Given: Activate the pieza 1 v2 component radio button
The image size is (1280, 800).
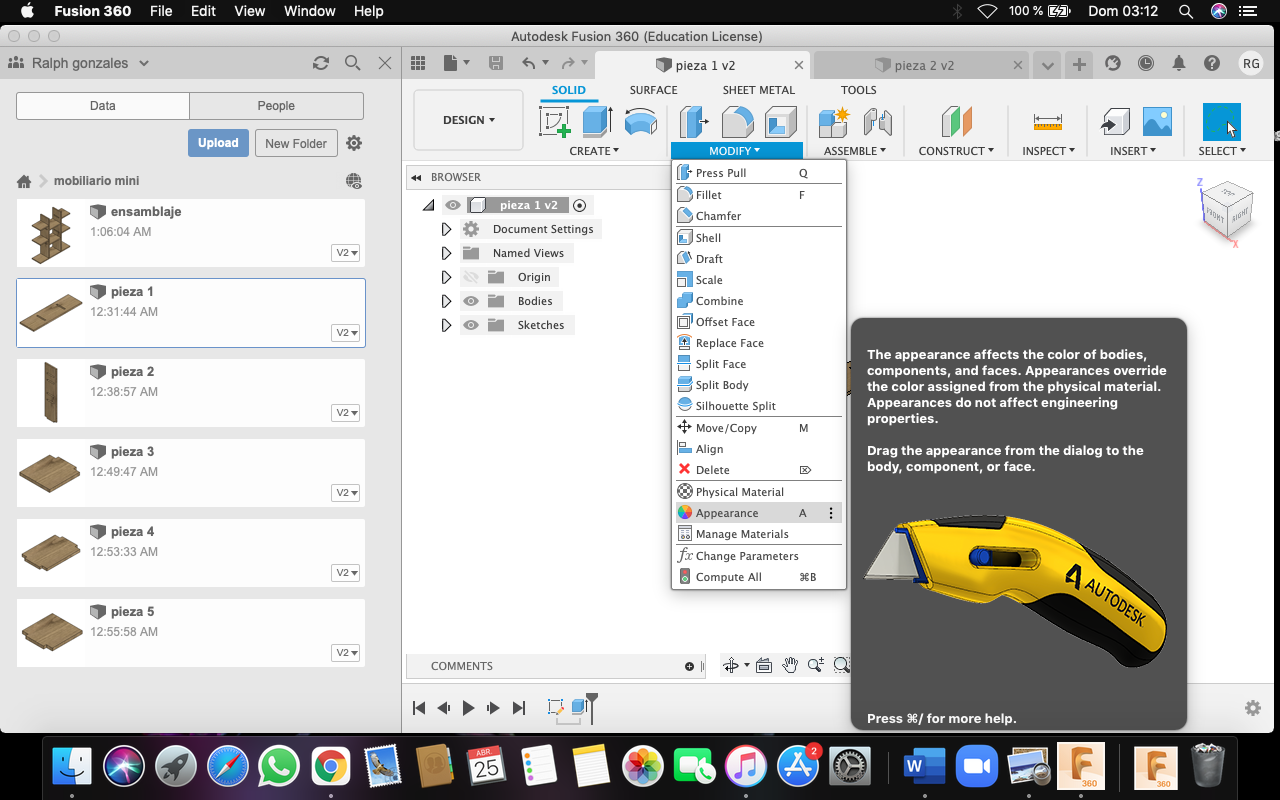Looking at the screenshot, I should tap(580, 205).
